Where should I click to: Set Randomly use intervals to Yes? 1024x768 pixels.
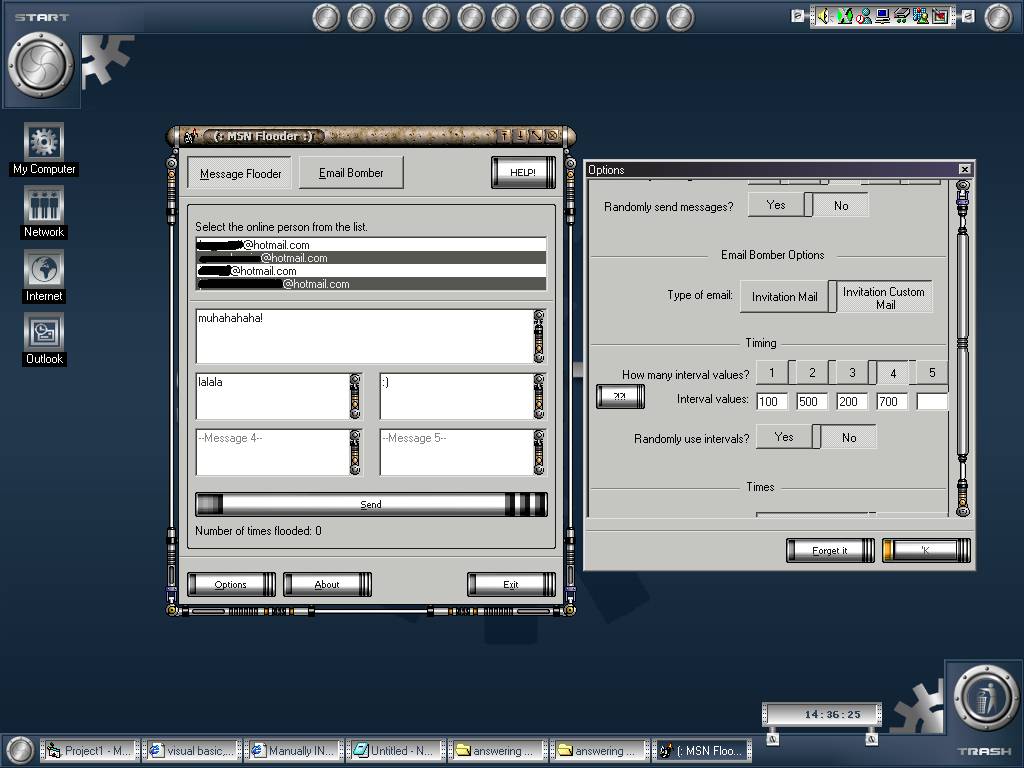point(784,437)
